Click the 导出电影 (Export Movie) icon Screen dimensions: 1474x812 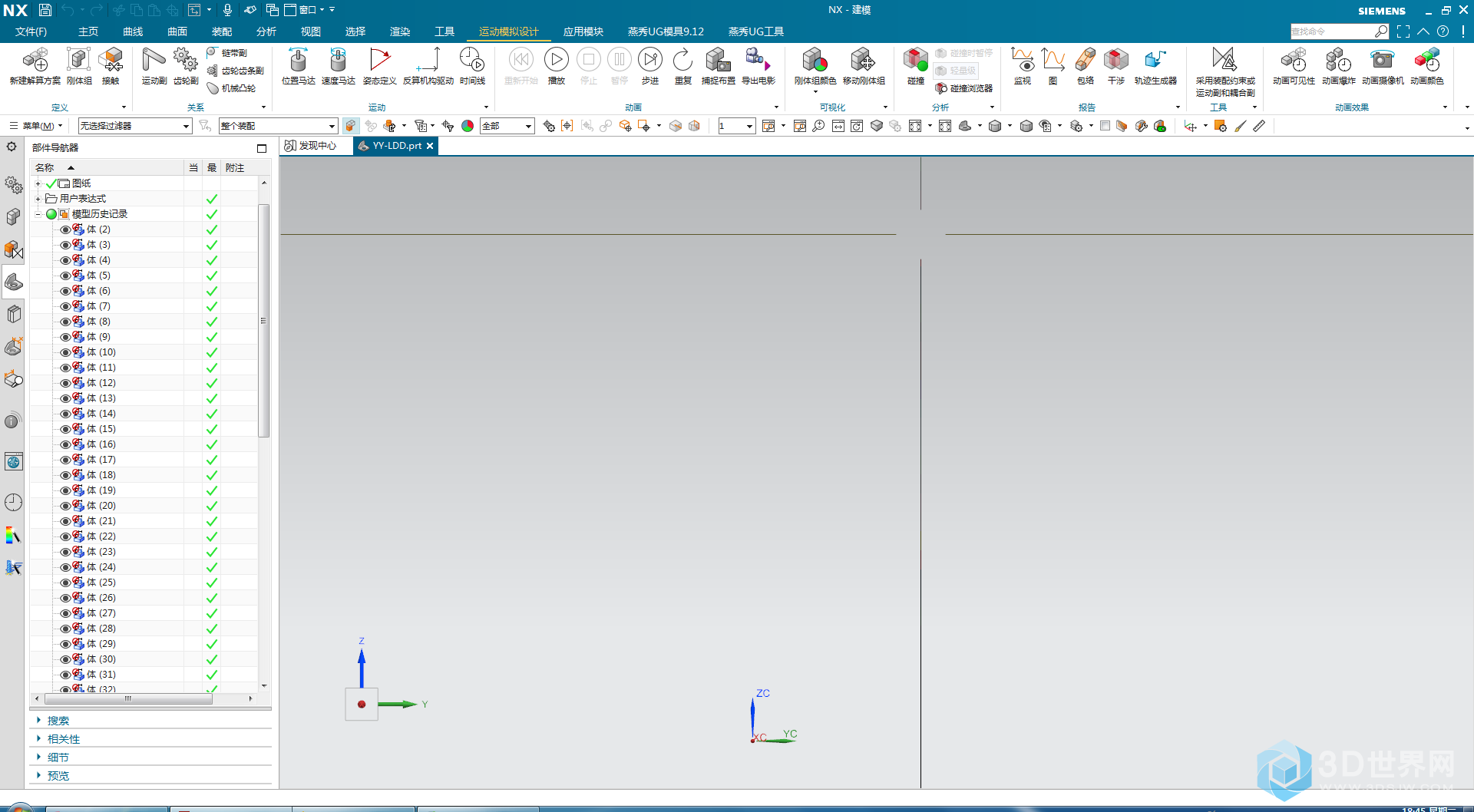758,65
